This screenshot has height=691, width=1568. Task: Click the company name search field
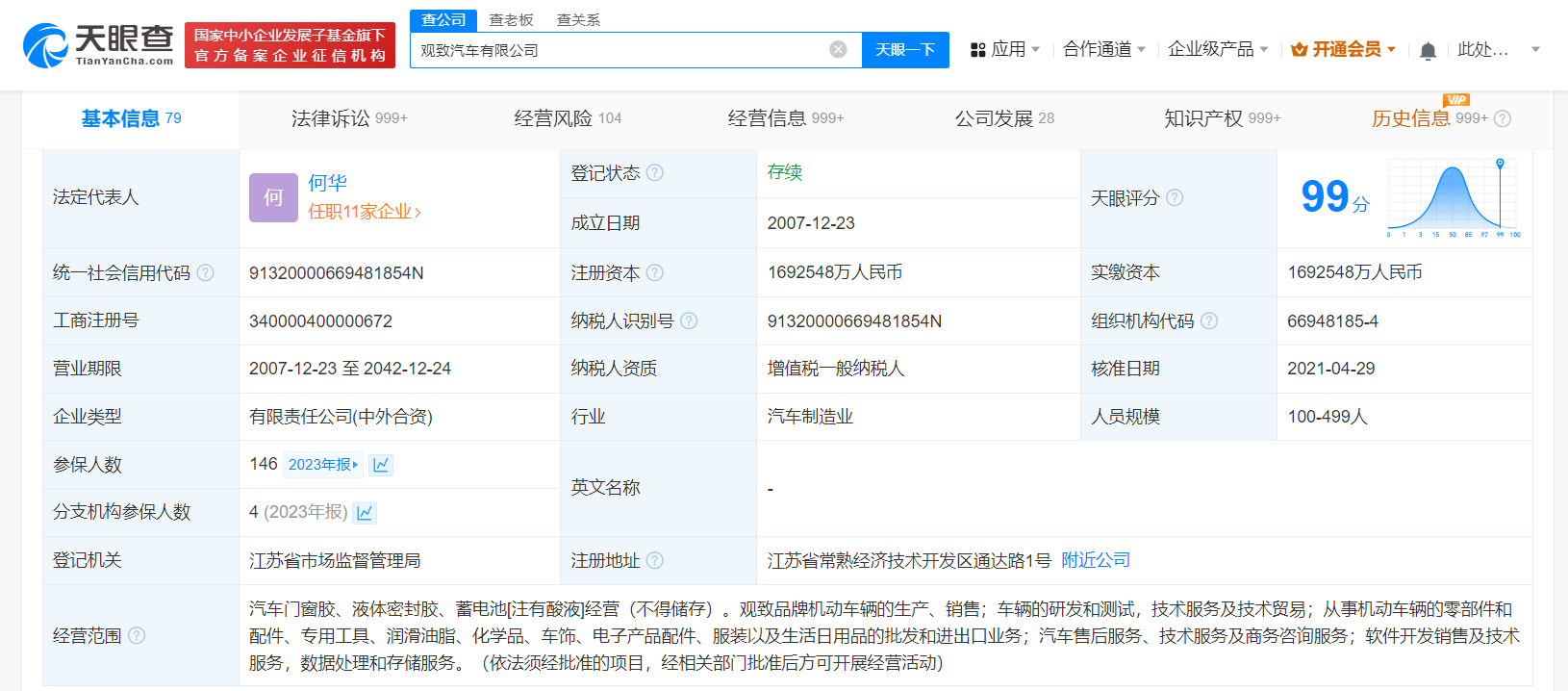pos(620,50)
